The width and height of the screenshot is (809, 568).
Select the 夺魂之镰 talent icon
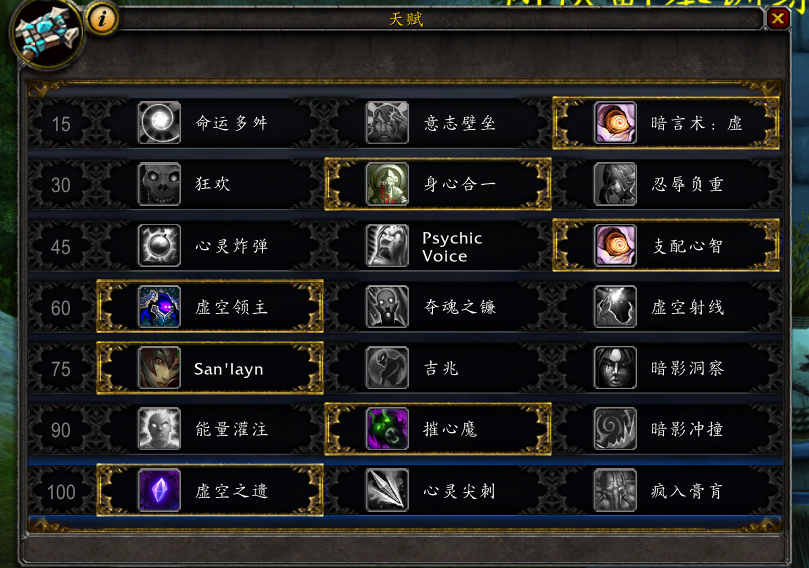(387, 306)
